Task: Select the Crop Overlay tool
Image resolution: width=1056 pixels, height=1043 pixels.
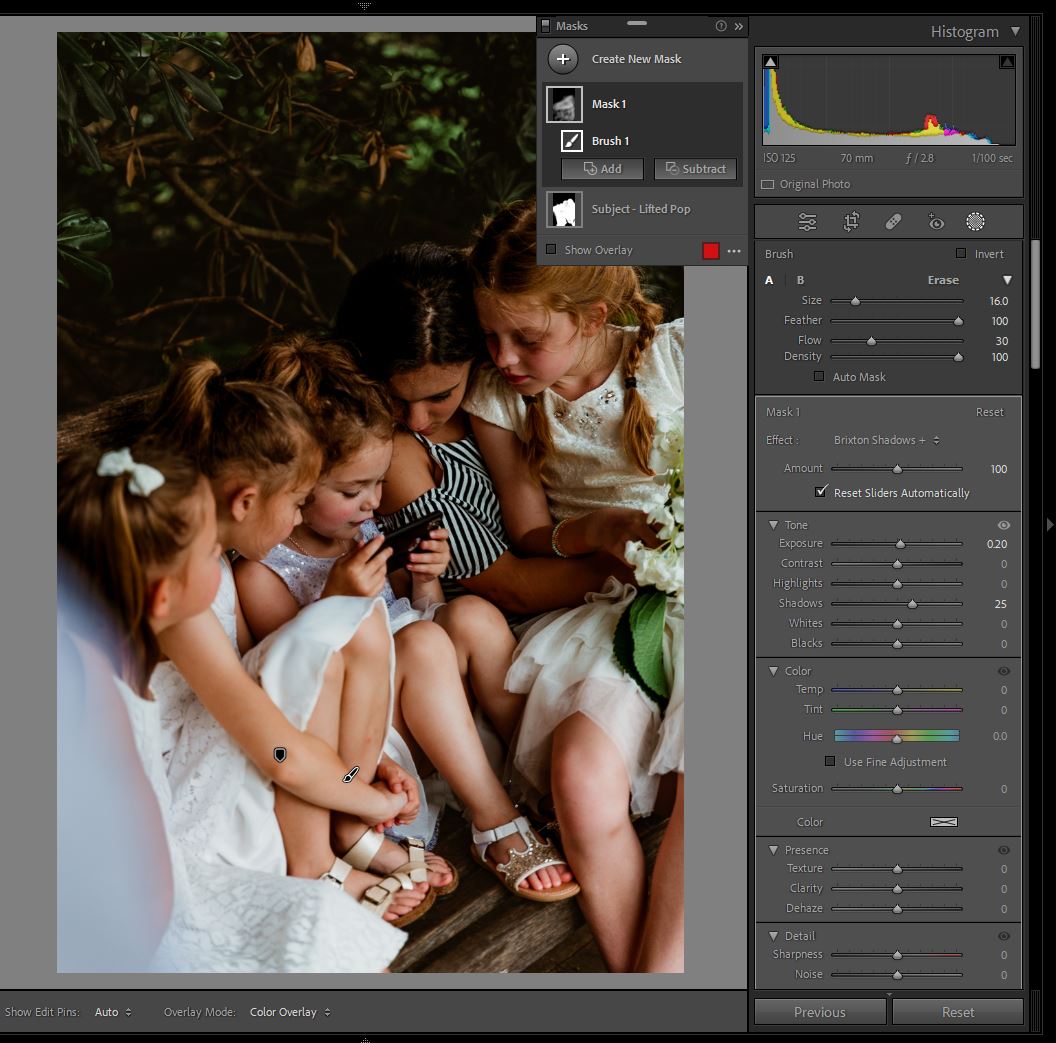Action: pos(851,222)
